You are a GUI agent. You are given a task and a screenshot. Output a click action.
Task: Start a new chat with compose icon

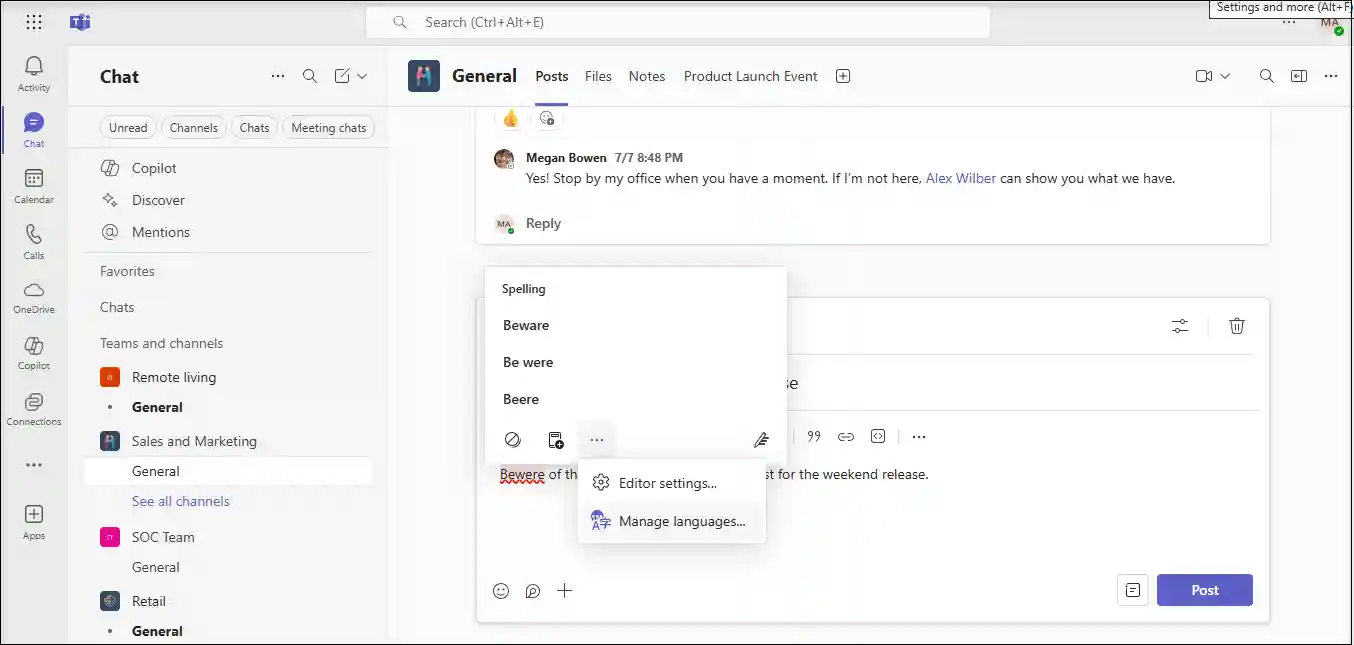pos(342,76)
